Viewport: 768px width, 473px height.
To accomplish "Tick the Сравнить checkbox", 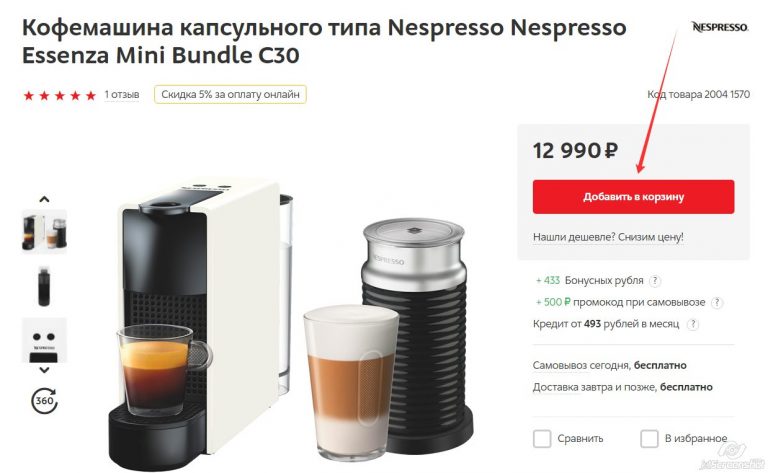I will [x=542, y=438].
